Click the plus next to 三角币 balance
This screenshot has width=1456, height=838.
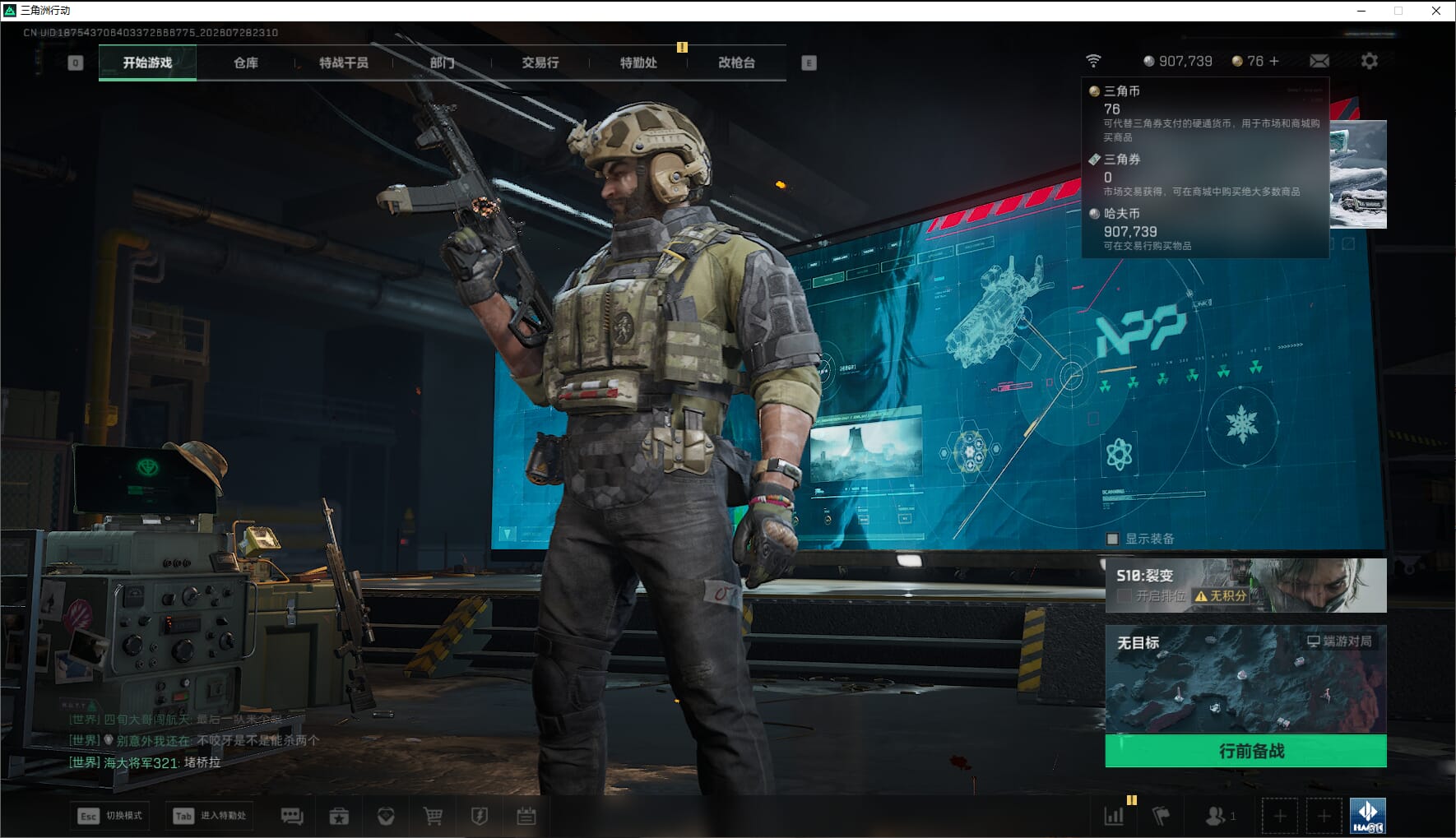click(x=1274, y=61)
